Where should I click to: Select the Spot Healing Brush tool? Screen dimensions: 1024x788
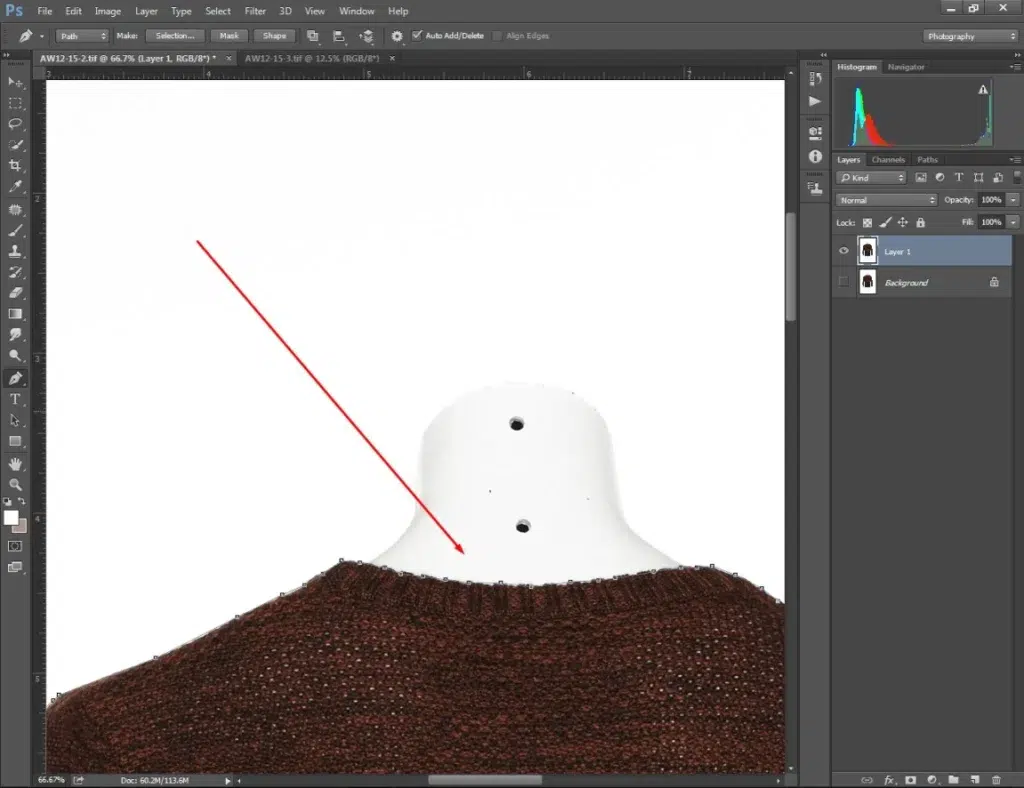click(x=16, y=210)
